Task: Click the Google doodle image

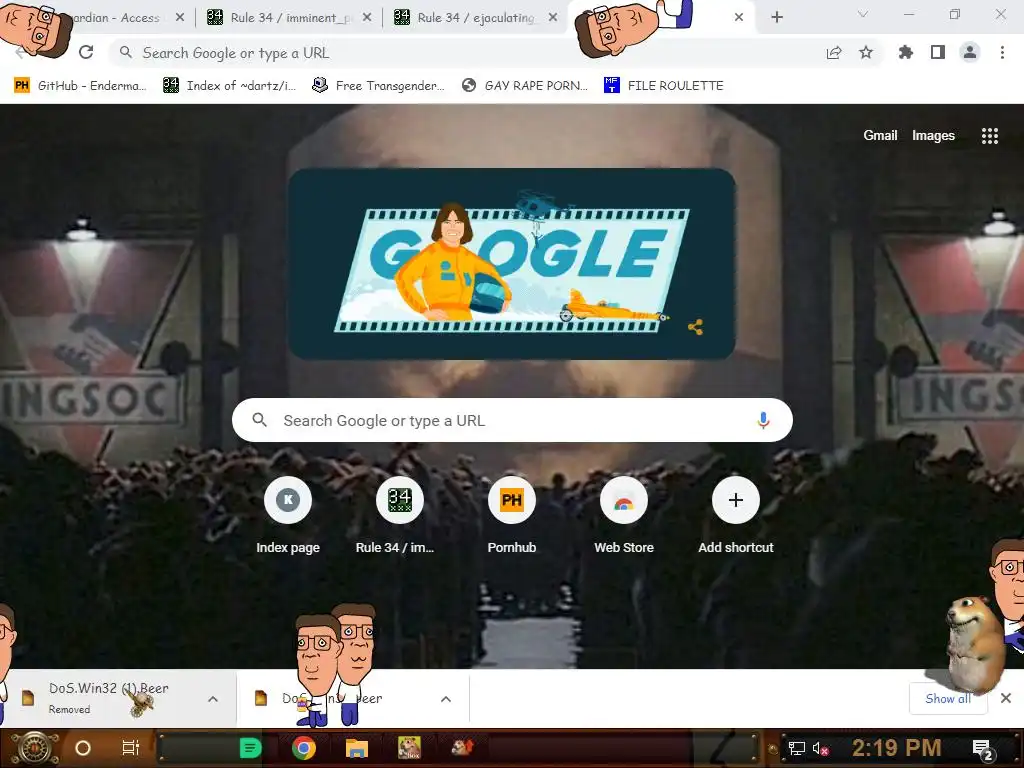Action: click(512, 264)
